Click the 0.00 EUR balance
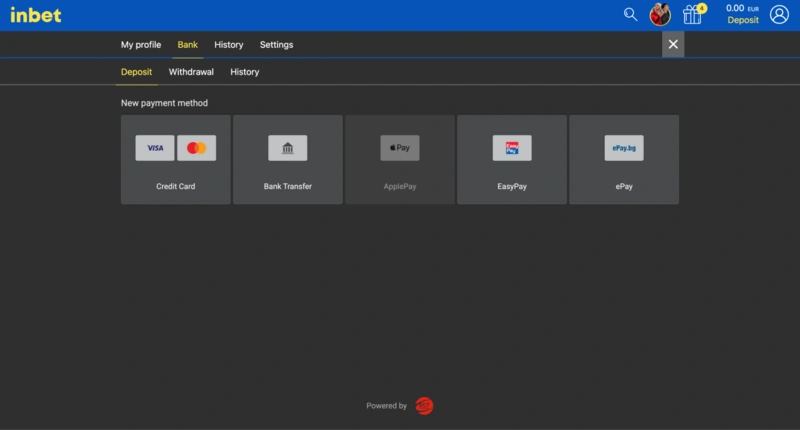 [x=742, y=8]
